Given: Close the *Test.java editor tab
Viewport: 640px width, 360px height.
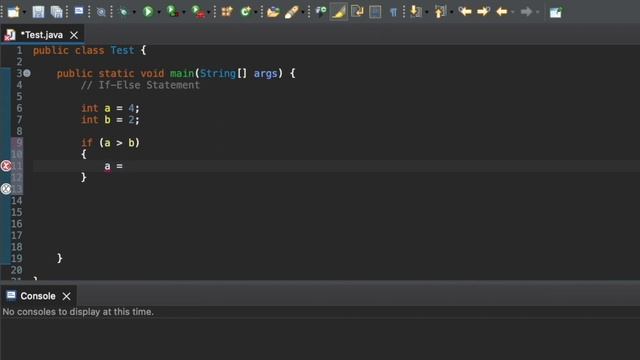Looking at the screenshot, I should [x=74, y=36].
